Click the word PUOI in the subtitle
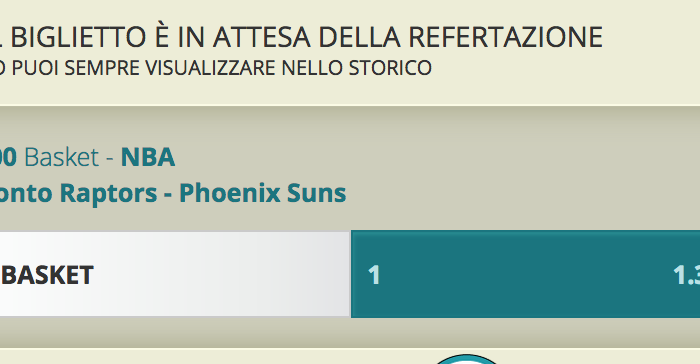 click(36, 68)
